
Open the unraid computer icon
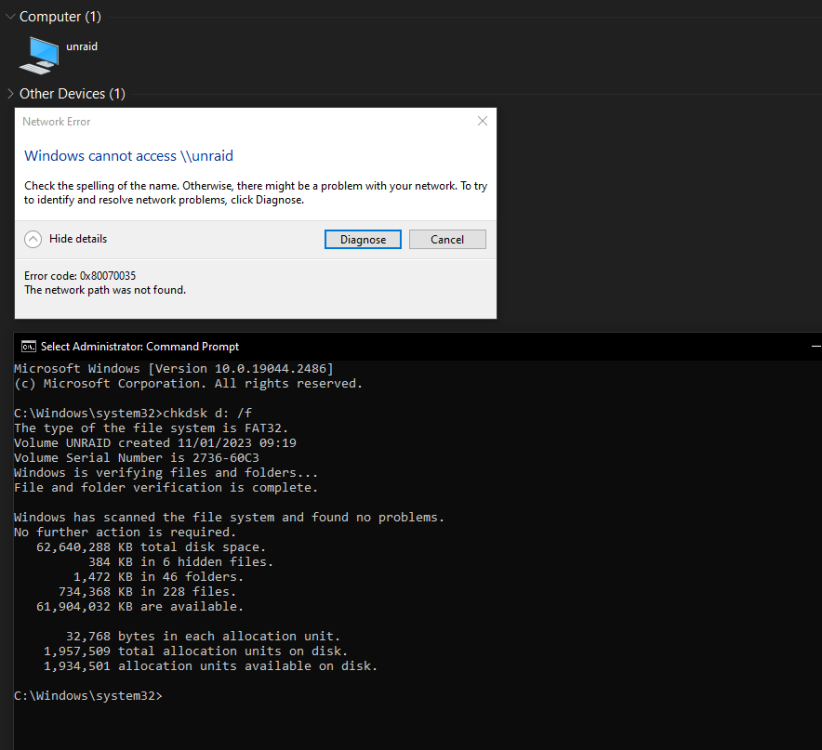(x=39, y=55)
